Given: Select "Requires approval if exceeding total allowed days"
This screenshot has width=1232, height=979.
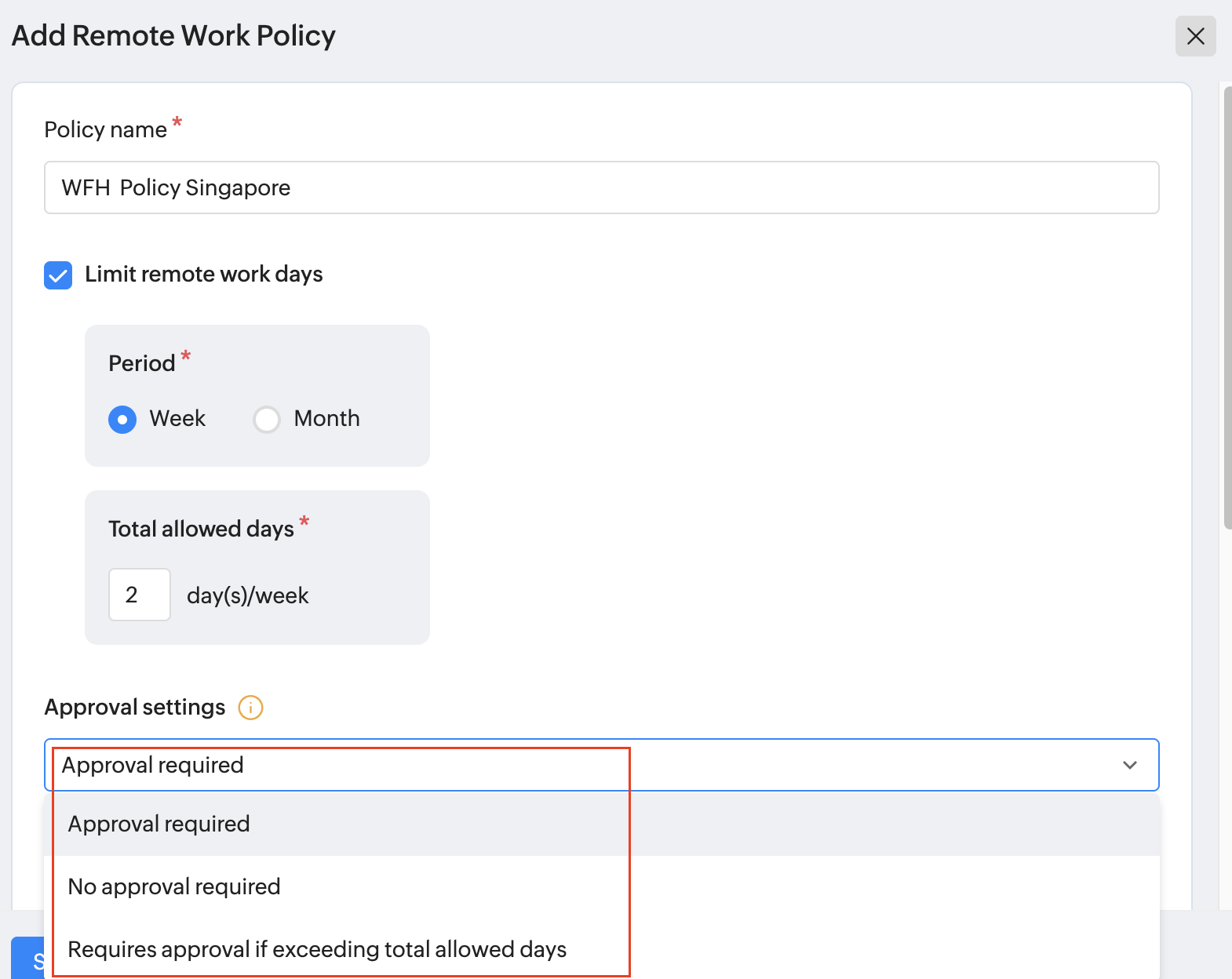Looking at the screenshot, I should 317,949.
